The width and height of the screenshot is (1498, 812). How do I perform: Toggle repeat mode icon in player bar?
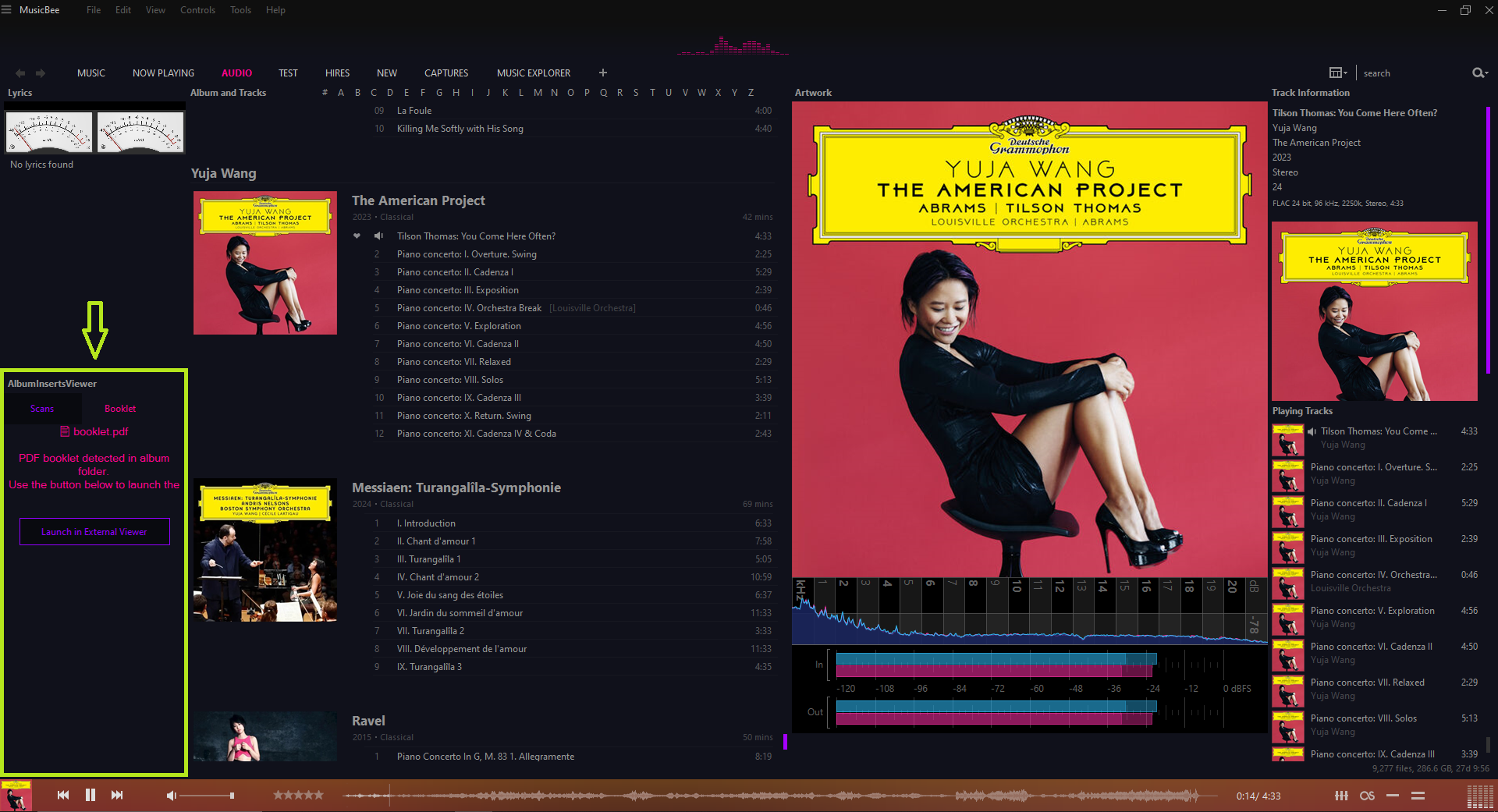coord(1393,796)
